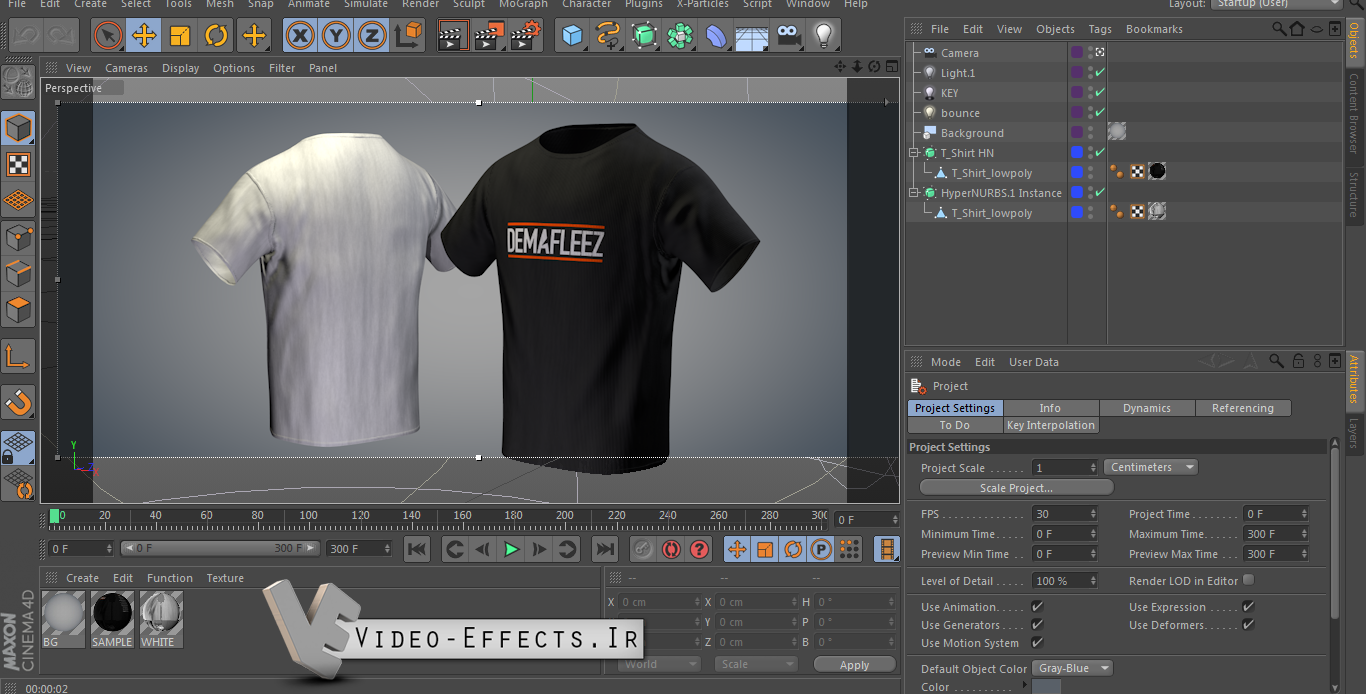Open the Centimeters unit dropdown
The image size is (1366, 694).
pos(1151,467)
